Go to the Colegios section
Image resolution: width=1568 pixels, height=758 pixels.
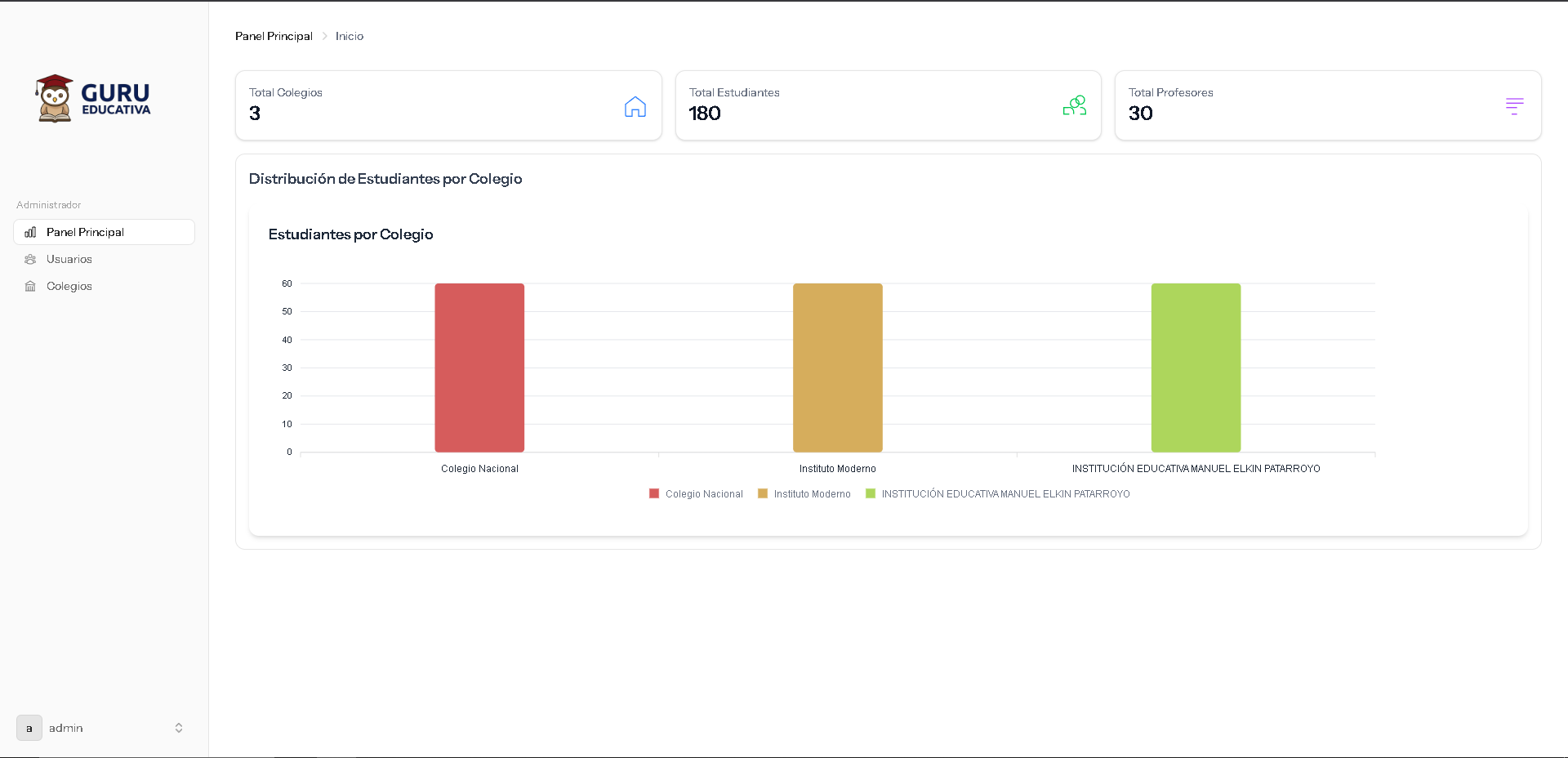(x=69, y=286)
